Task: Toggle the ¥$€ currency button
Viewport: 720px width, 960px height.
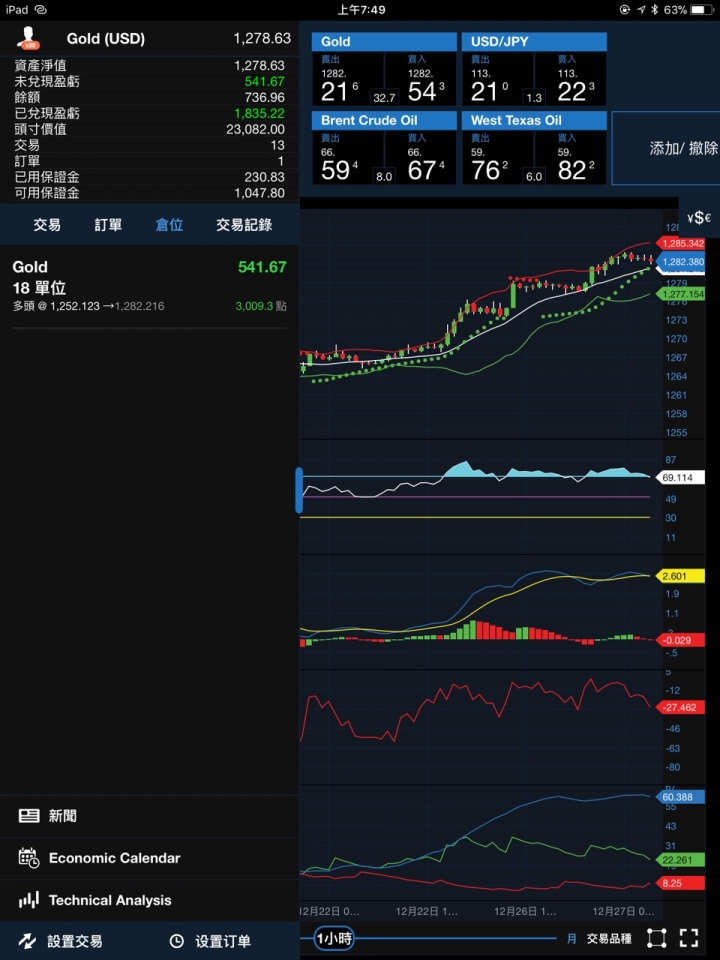Action: point(700,218)
